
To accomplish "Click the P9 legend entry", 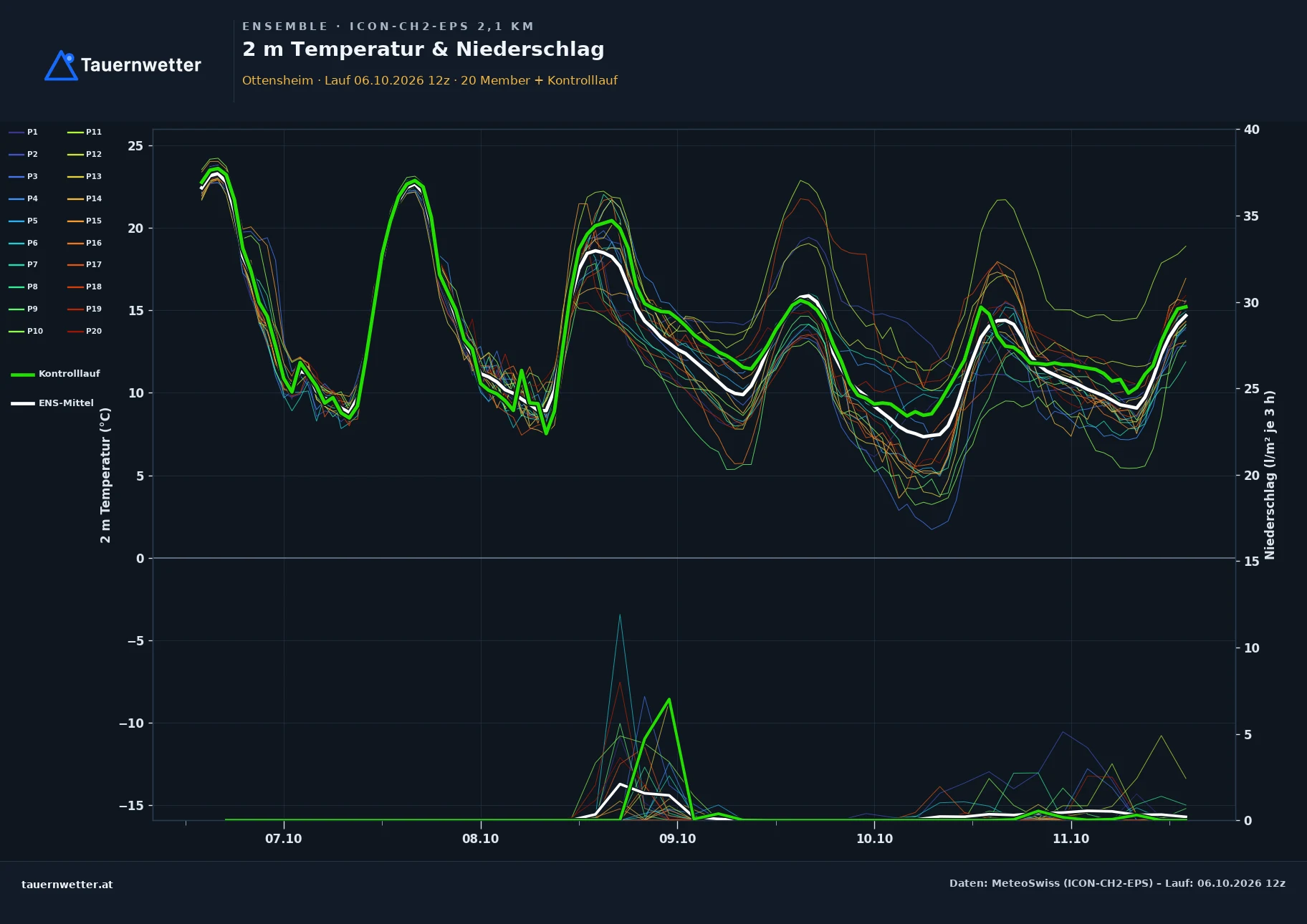I will [24, 309].
